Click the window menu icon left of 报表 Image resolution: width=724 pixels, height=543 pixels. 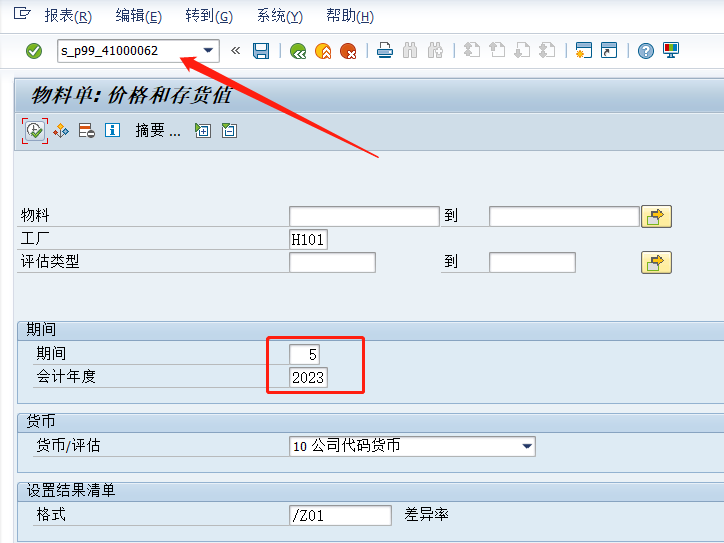tap(22, 13)
